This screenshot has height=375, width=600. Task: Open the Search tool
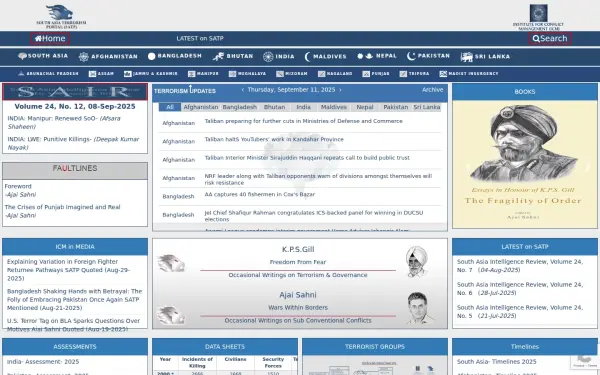[x=550, y=38]
